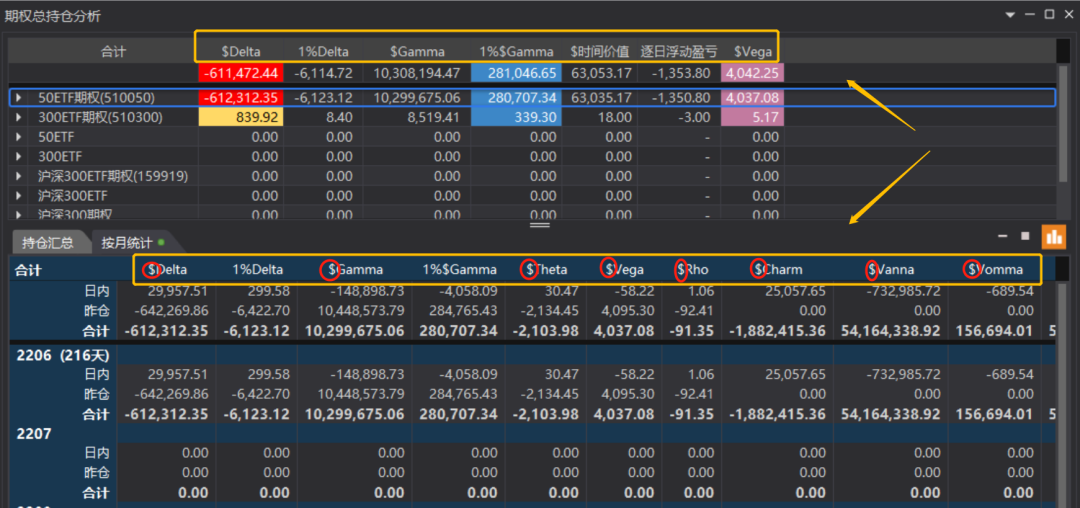The width and height of the screenshot is (1080, 508).
Task: Open the panel options triangle in the title bar
Action: tap(1010, 14)
